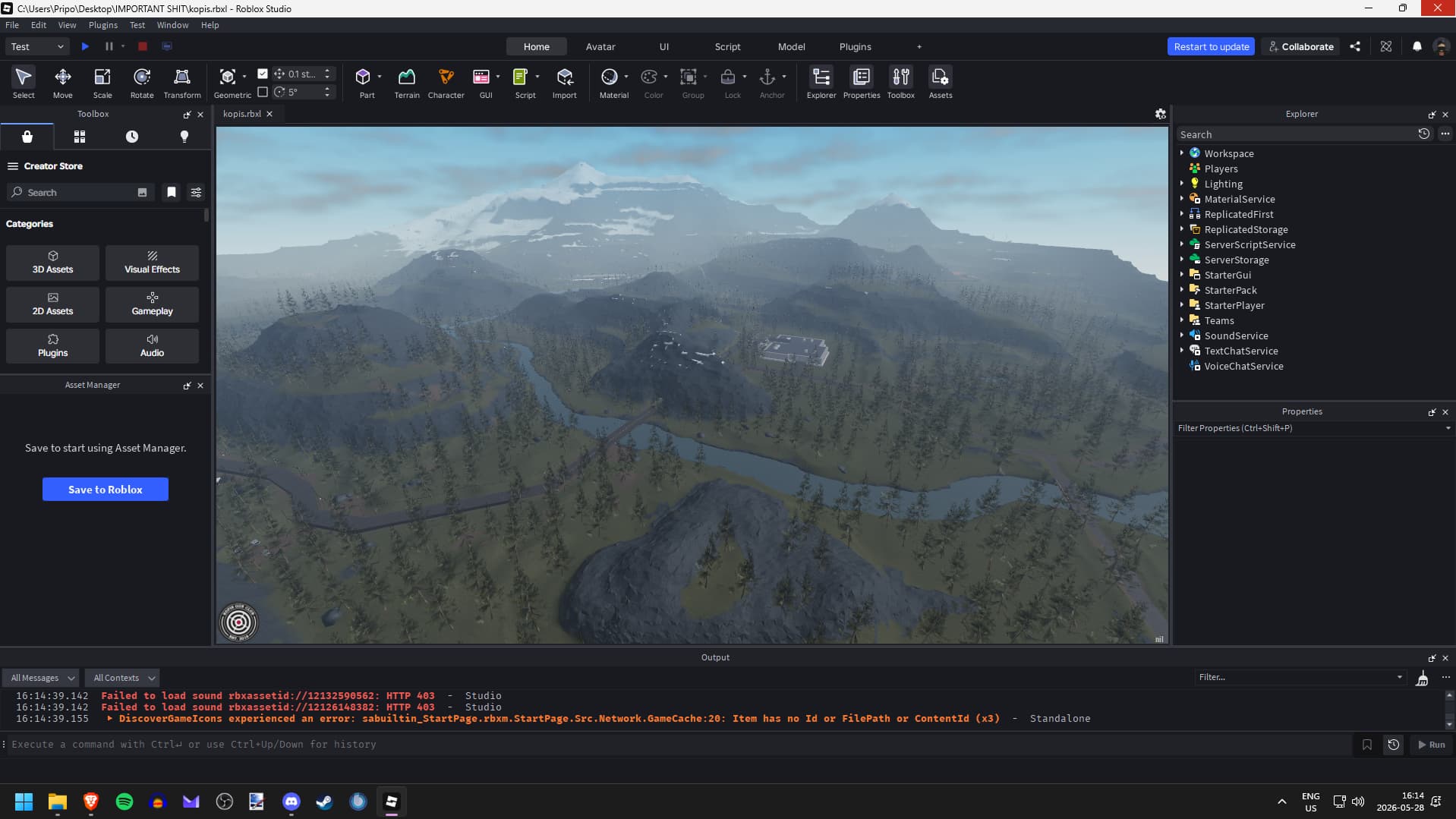Image resolution: width=1456 pixels, height=819 pixels.
Task: Expand the ReplicatedStorage tree node
Action: 1181,229
